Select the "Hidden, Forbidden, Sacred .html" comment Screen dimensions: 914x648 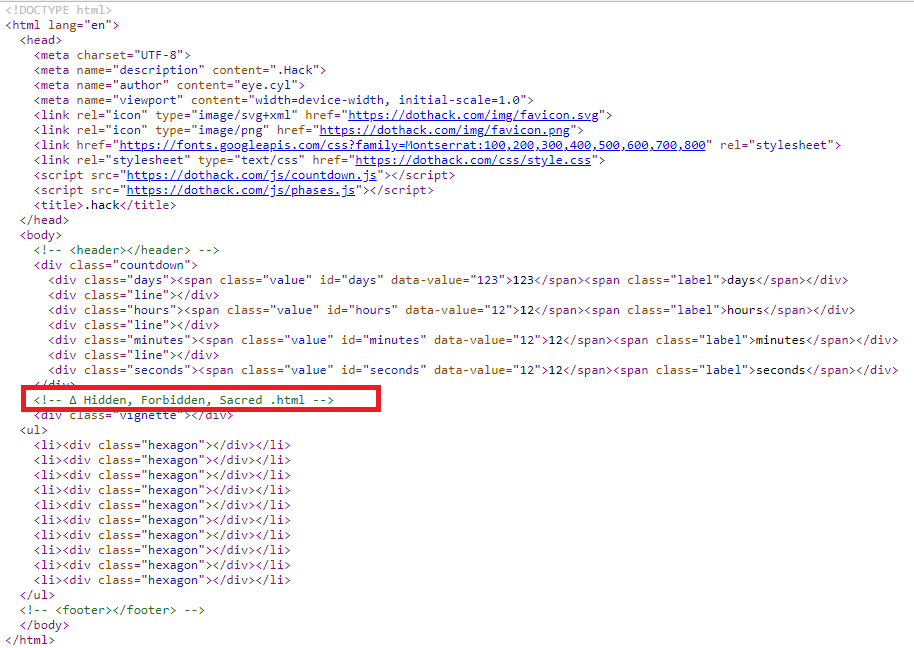tap(184, 400)
